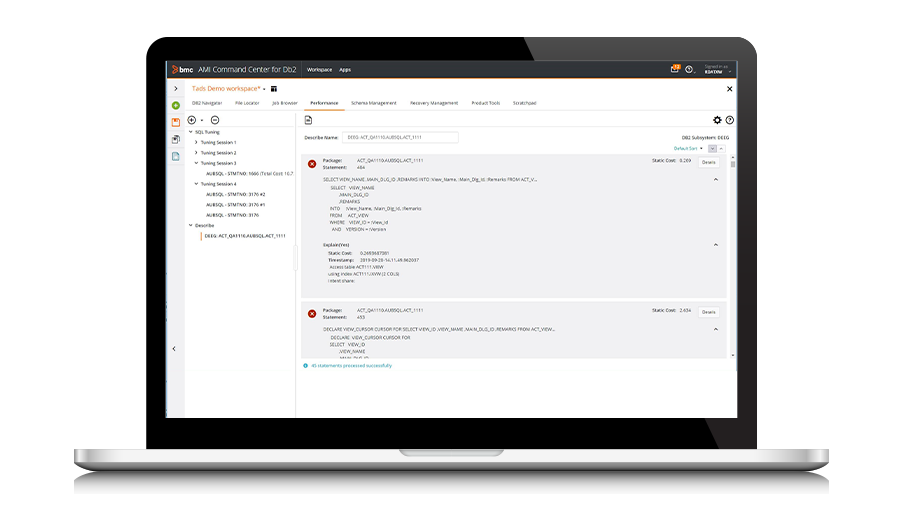
Task: Click the results list vertical scrollbar thumb
Action: 733,164
